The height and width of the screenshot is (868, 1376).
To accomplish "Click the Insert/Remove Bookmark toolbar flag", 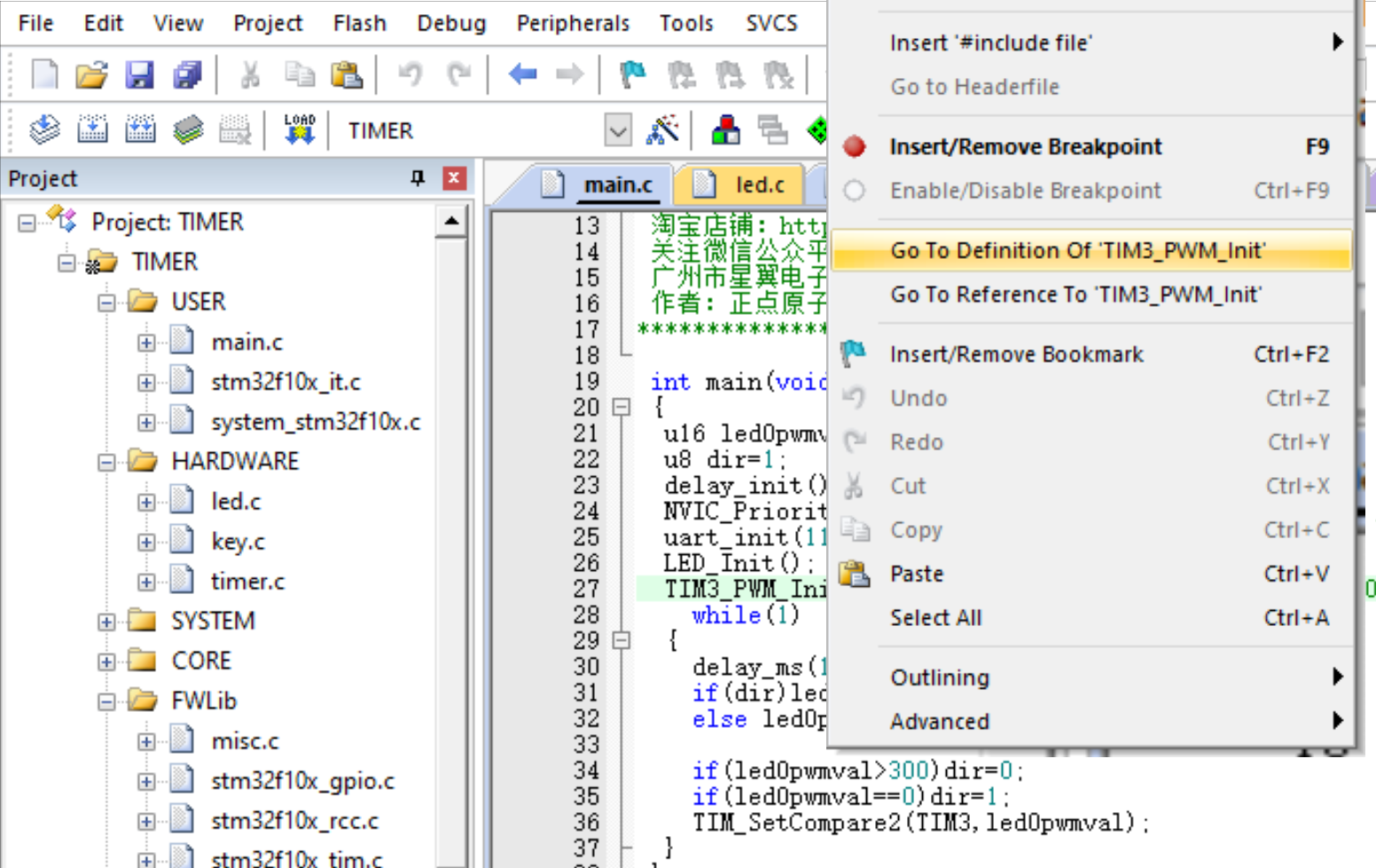I will point(632,74).
